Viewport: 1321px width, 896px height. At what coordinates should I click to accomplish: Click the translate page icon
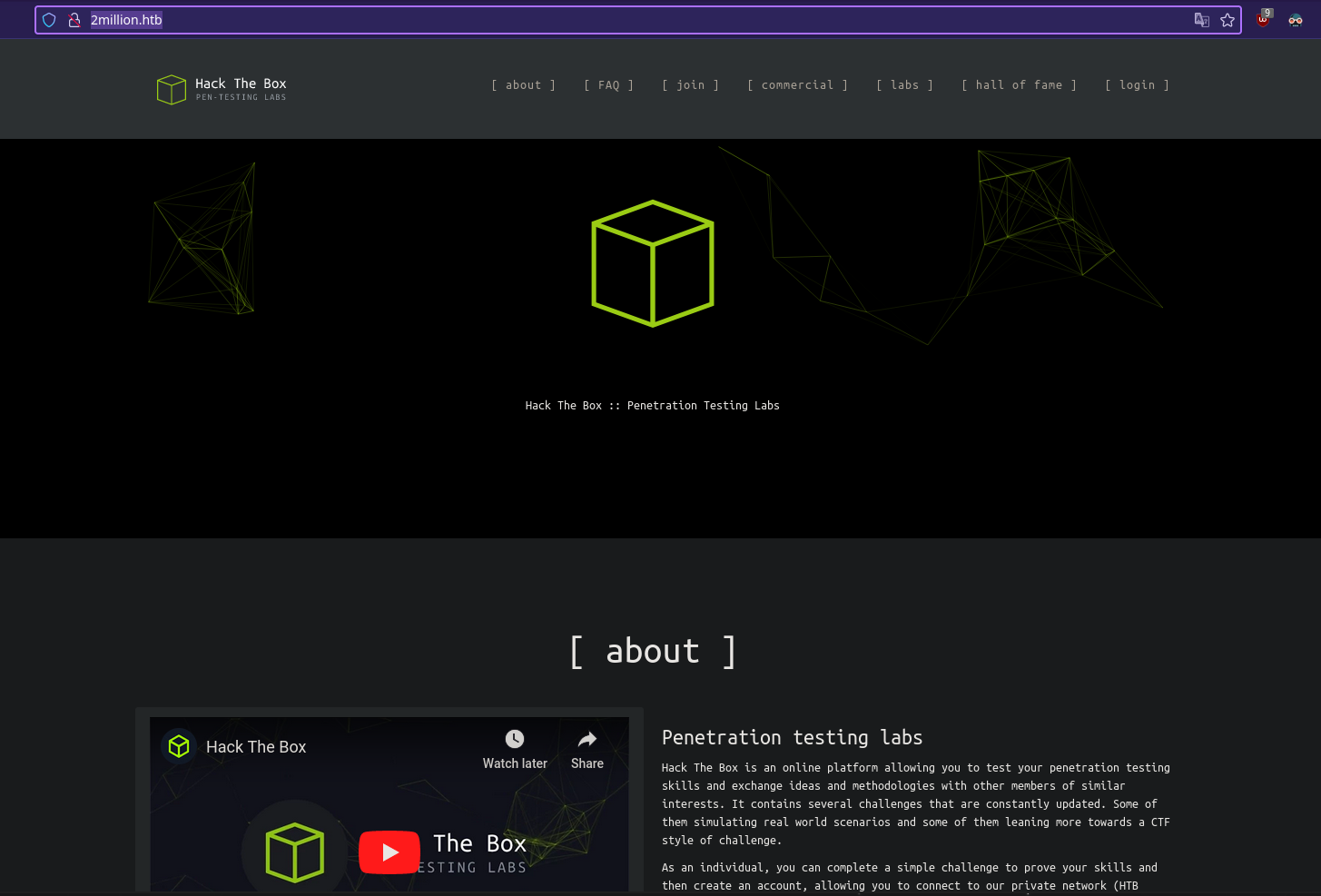[x=1201, y=20]
